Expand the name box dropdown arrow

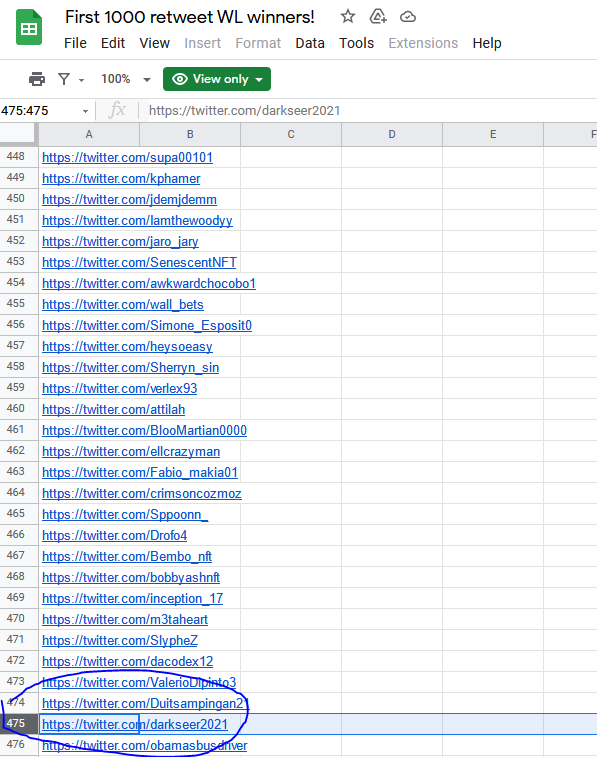pos(85,111)
